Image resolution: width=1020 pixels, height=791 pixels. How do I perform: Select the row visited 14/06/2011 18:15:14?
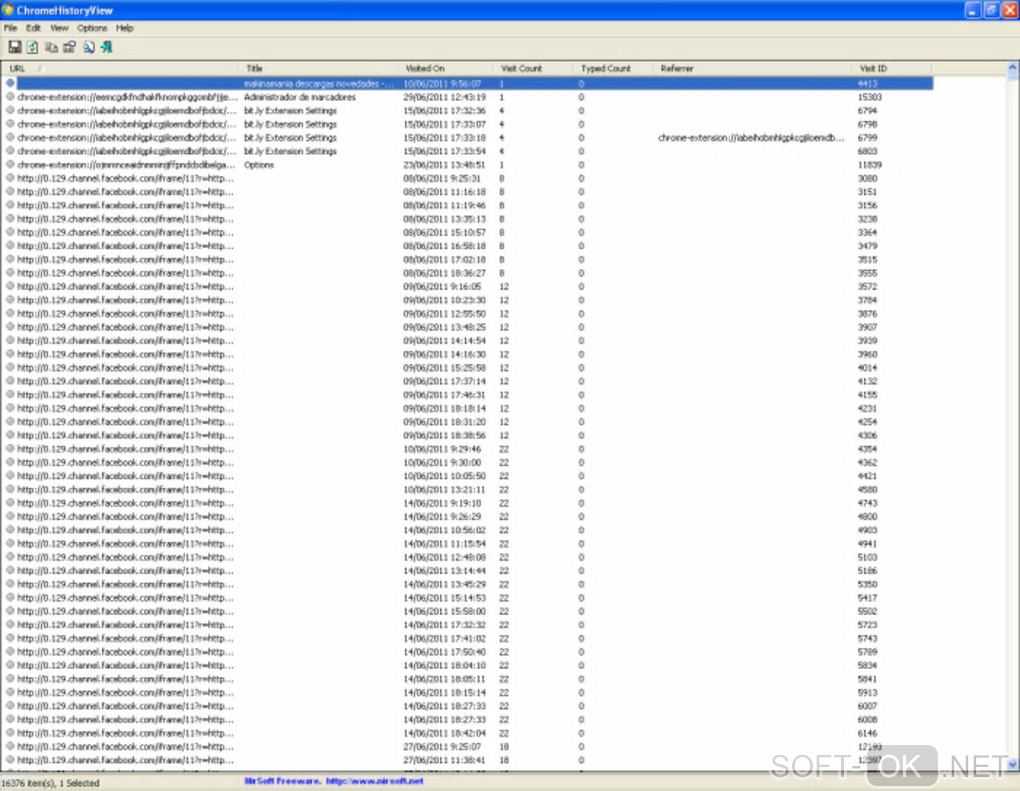click(x=468, y=692)
